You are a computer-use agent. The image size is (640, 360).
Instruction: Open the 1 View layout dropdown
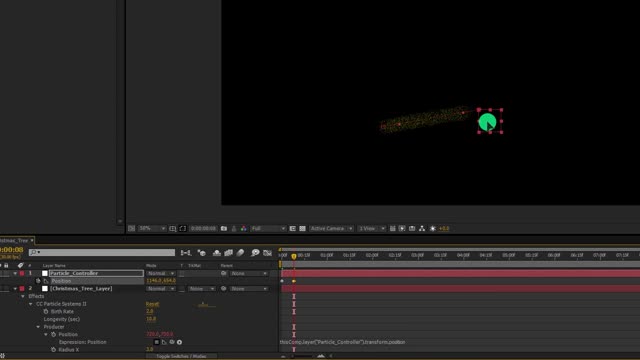[x=372, y=229]
